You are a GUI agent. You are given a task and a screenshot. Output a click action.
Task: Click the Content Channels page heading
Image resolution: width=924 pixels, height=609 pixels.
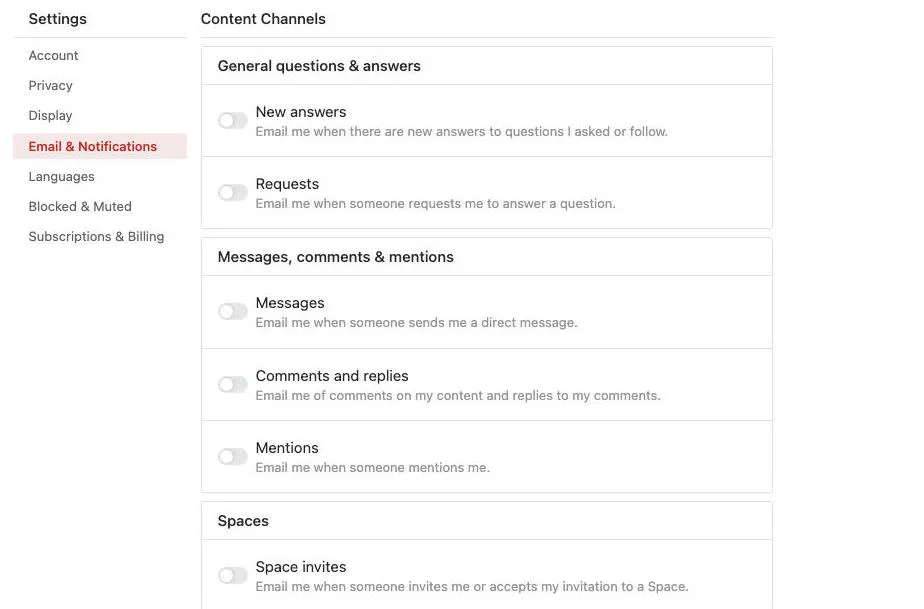(263, 19)
